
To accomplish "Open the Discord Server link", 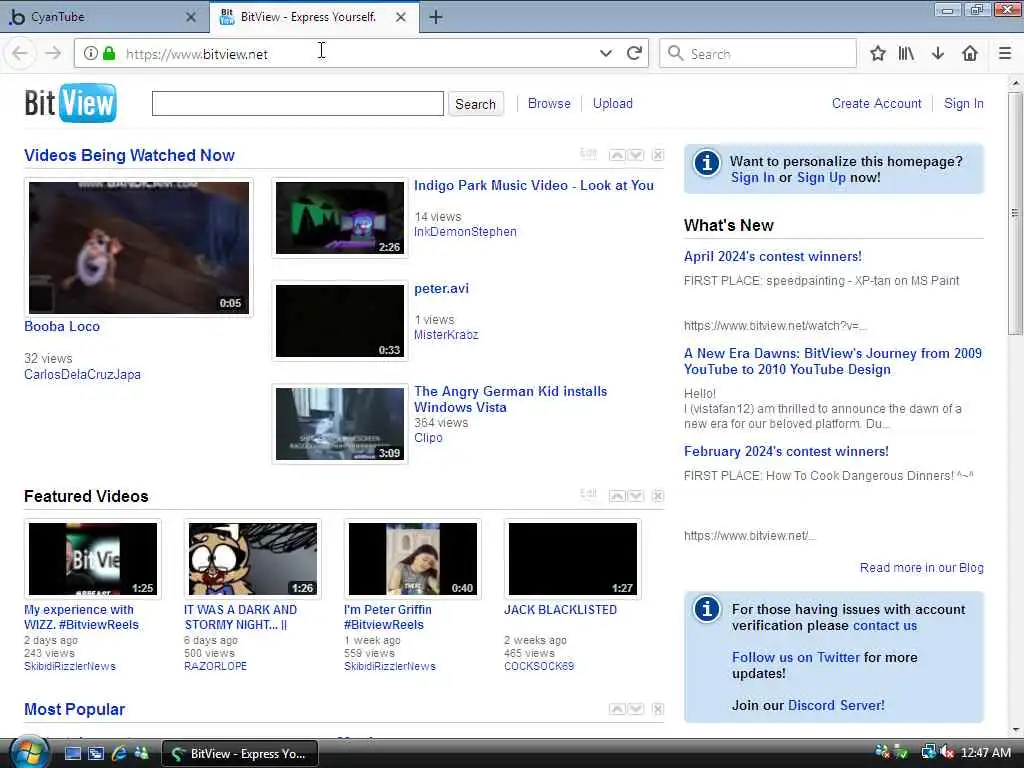I will click(836, 705).
